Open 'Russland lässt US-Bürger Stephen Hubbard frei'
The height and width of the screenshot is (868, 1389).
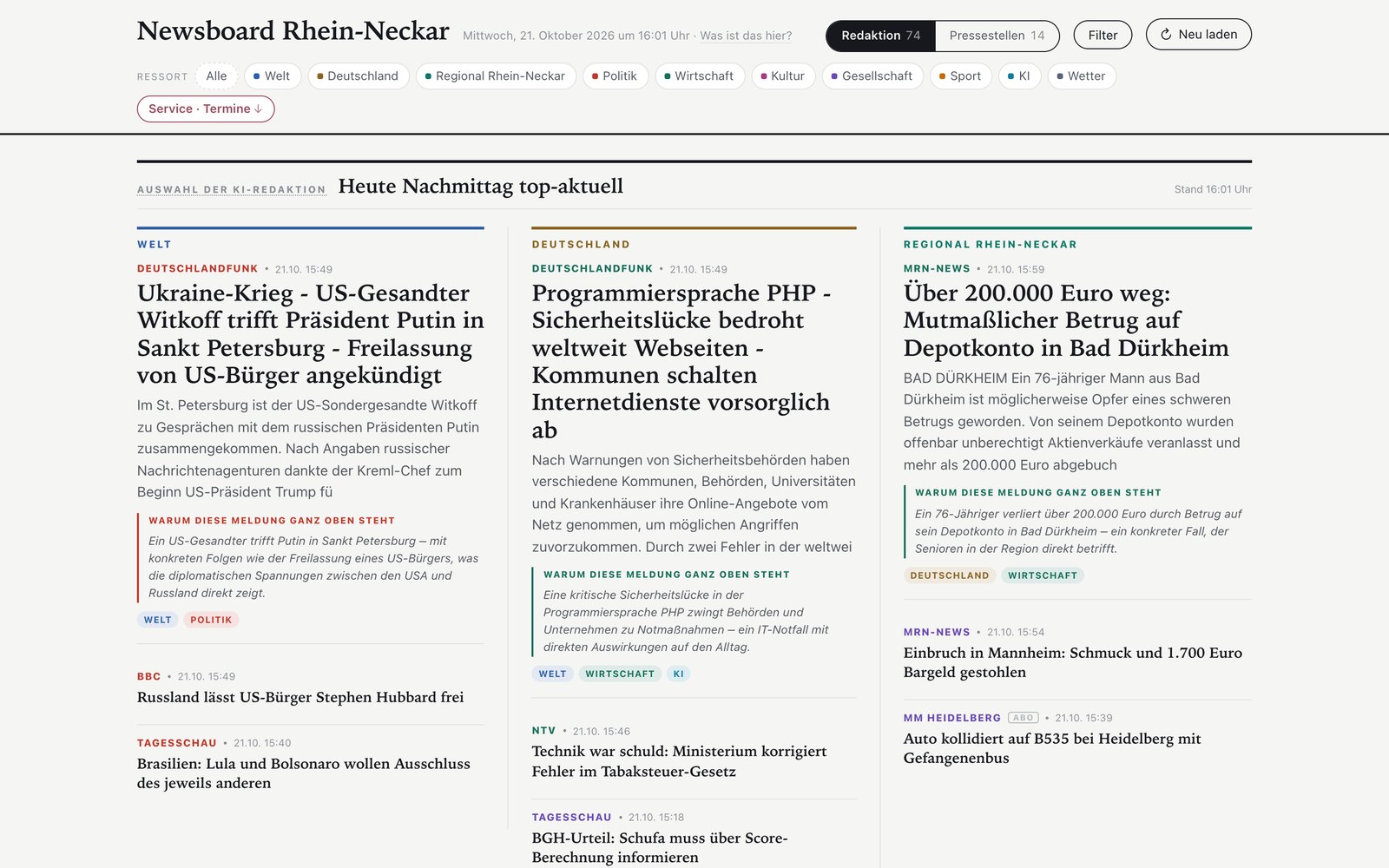(x=300, y=697)
